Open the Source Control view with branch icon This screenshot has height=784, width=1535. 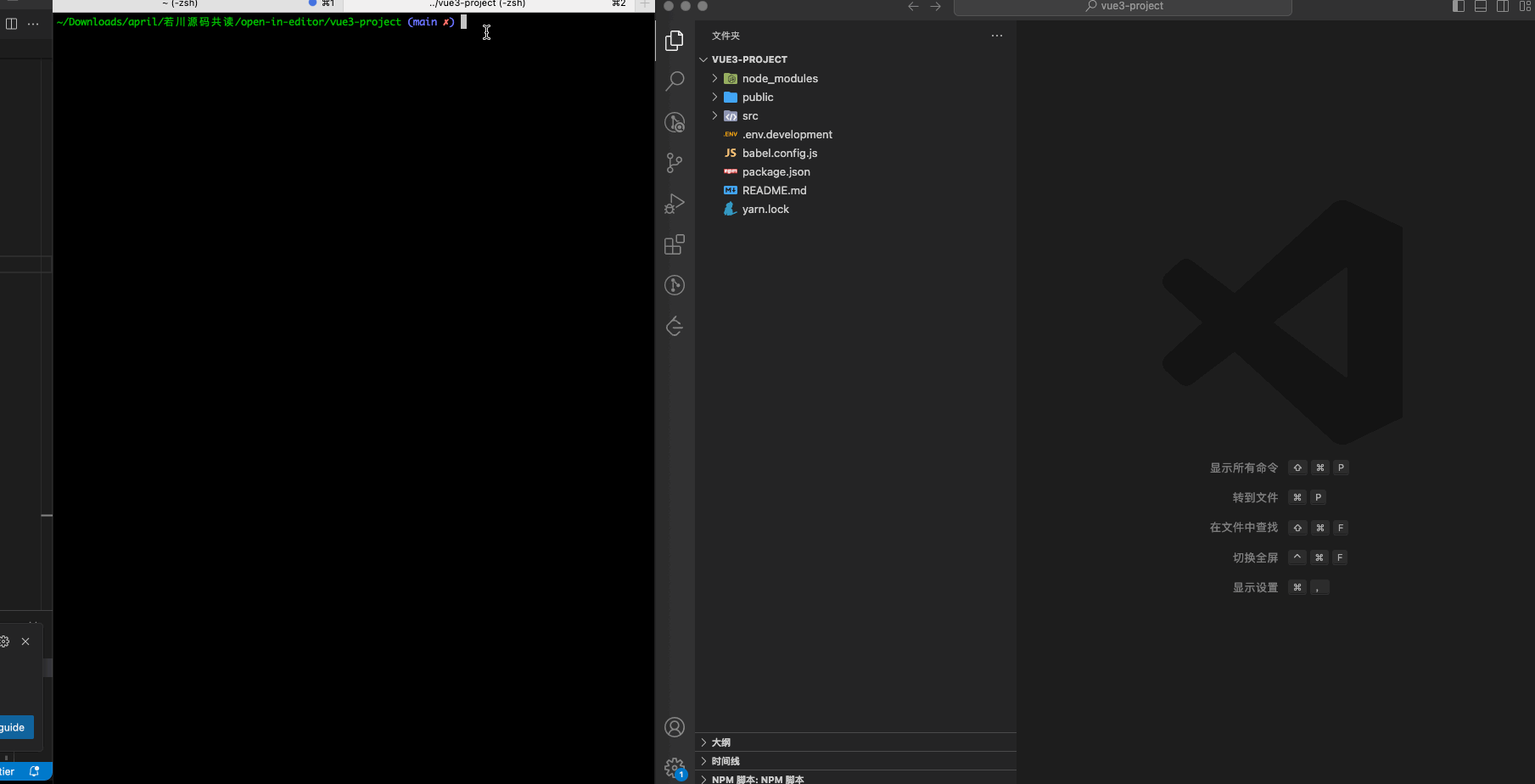[675, 163]
